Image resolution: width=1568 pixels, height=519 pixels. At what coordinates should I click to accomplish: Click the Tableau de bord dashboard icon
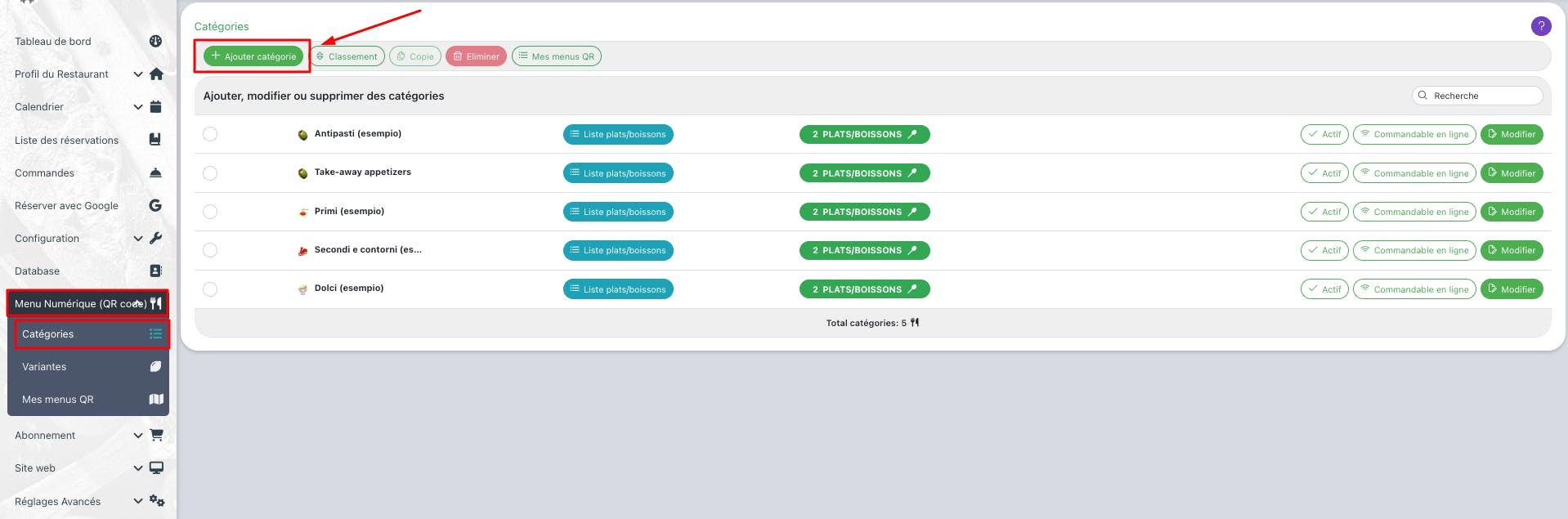155,41
